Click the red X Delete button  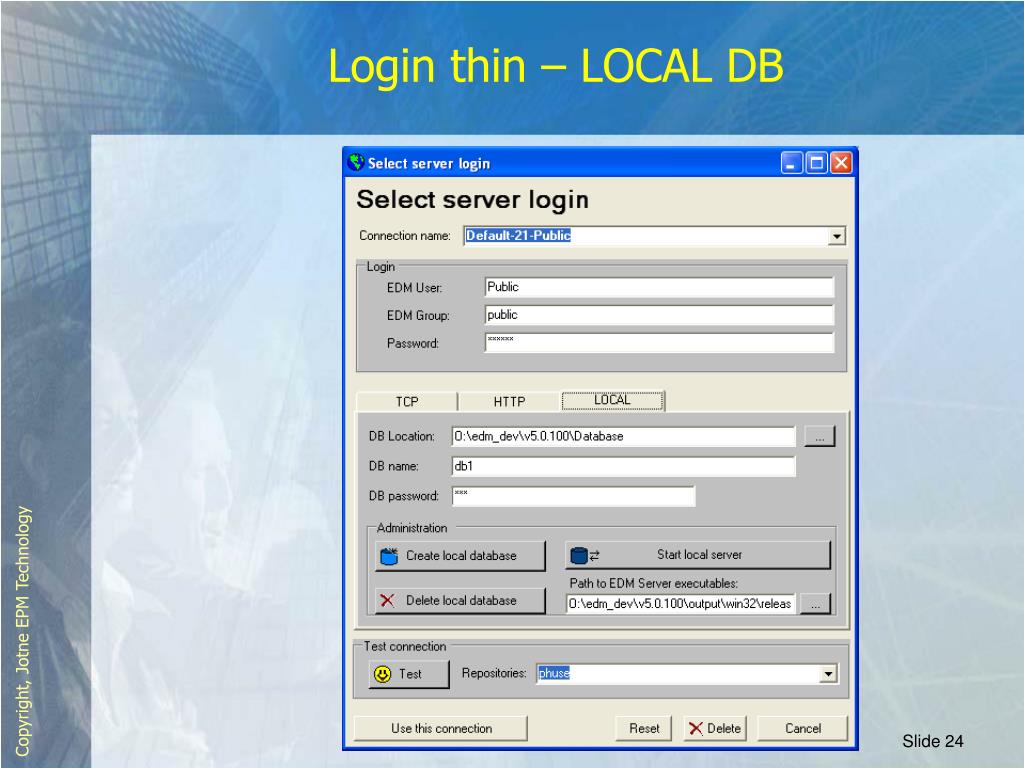point(715,728)
